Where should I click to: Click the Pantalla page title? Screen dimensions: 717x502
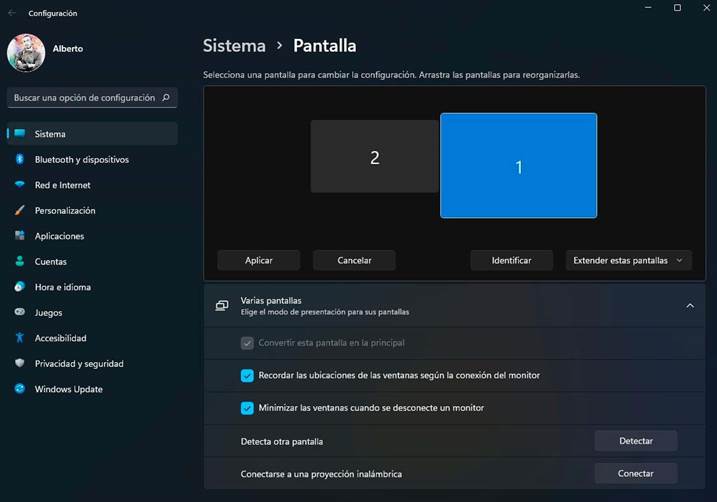325,46
